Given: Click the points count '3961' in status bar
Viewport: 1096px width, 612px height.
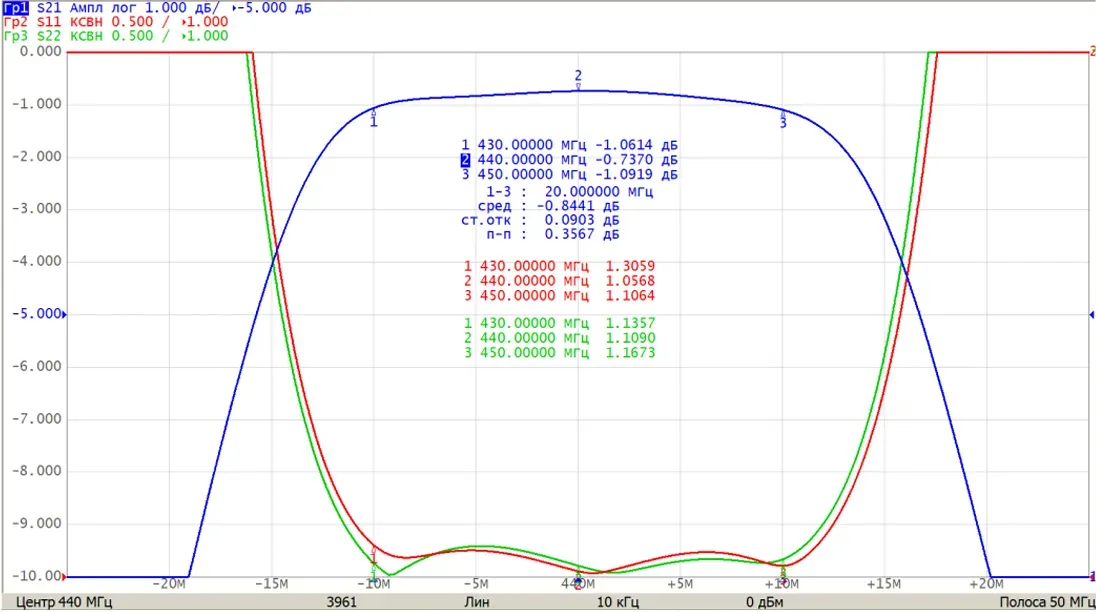Looking at the screenshot, I should click(x=341, y=602).
